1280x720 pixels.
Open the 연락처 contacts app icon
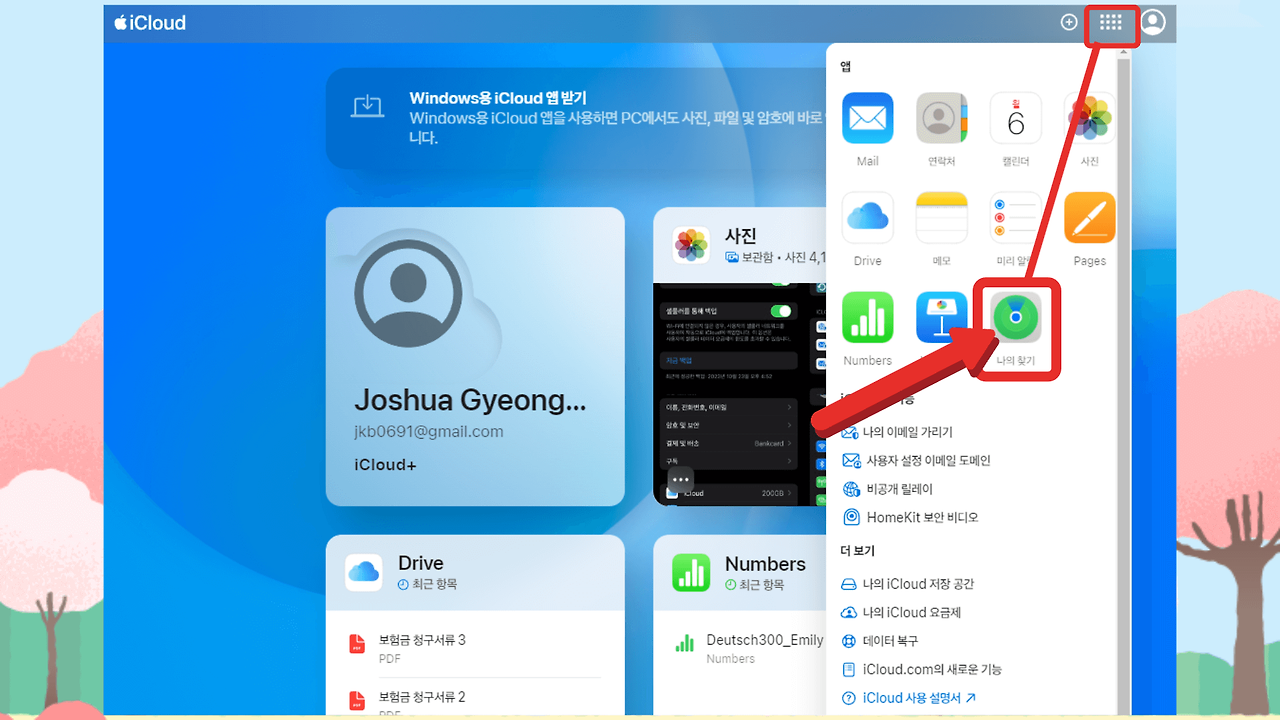(941, 118)
